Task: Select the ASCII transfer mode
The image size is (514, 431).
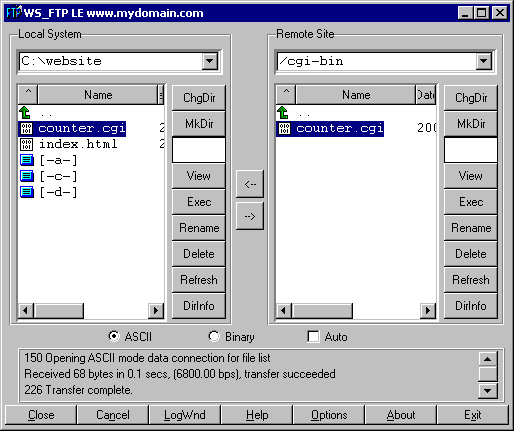Action: [x=114, y=336]
